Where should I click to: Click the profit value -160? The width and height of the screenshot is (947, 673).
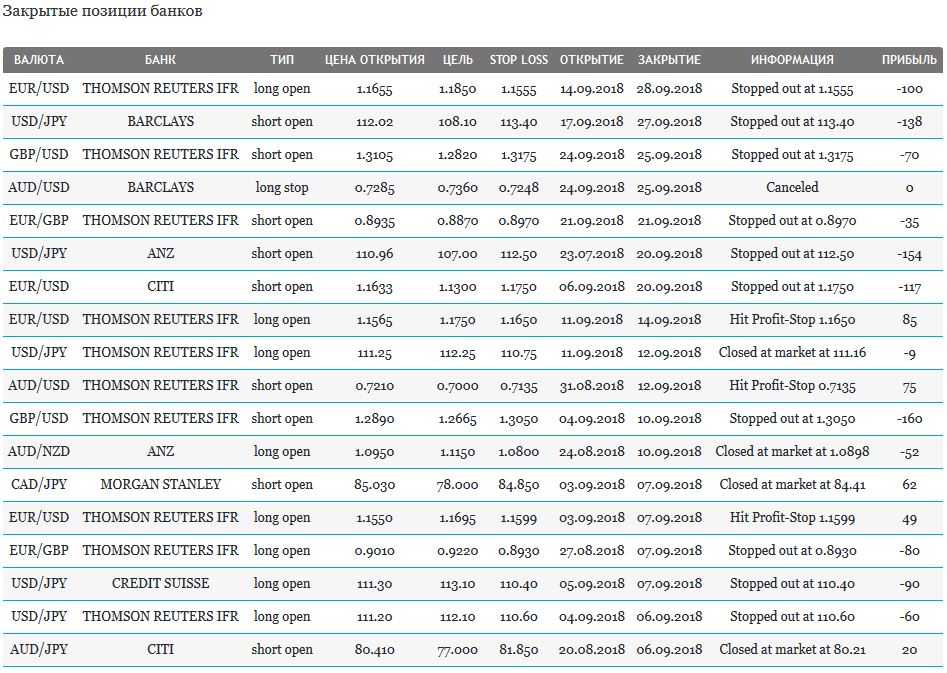[x=909, y=419]
